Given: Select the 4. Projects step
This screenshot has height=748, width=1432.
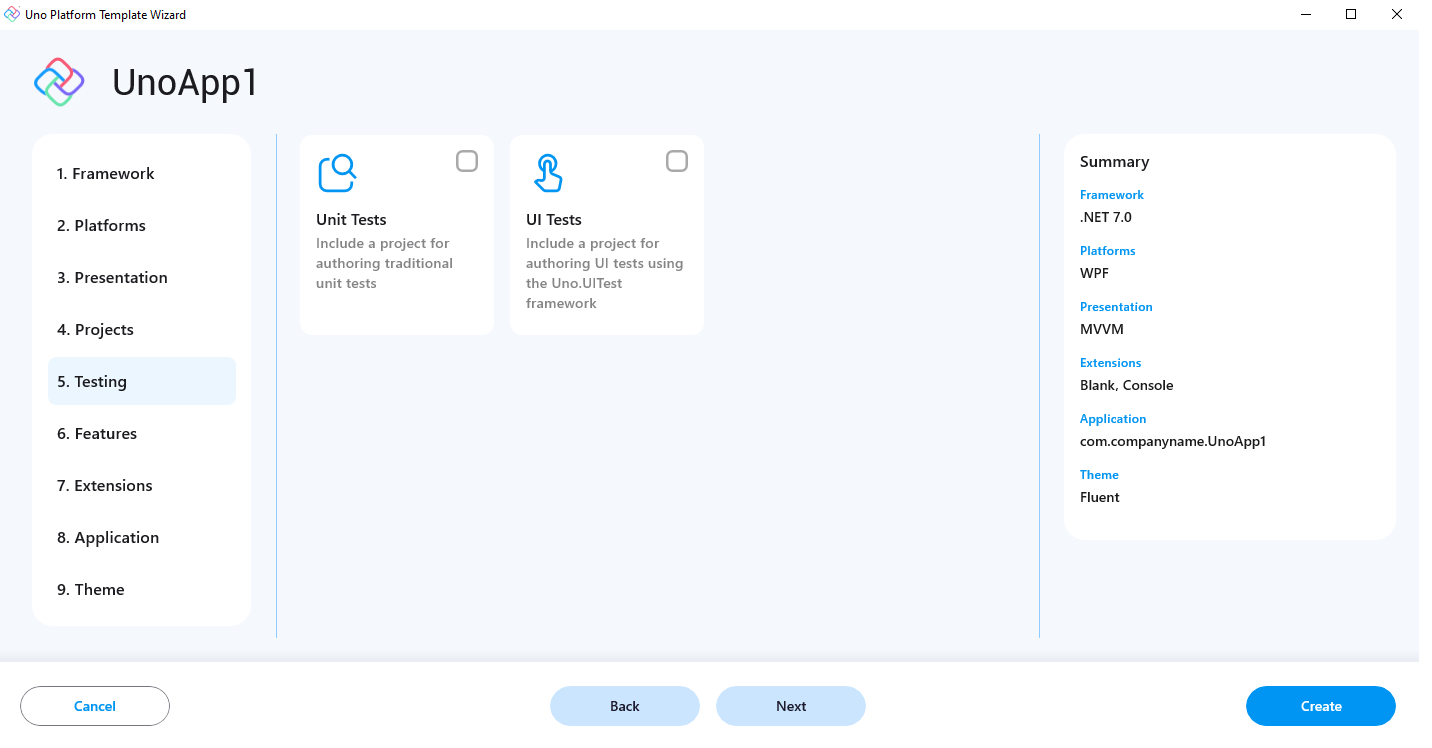Looking at the screenshot, I should point(142,329).
